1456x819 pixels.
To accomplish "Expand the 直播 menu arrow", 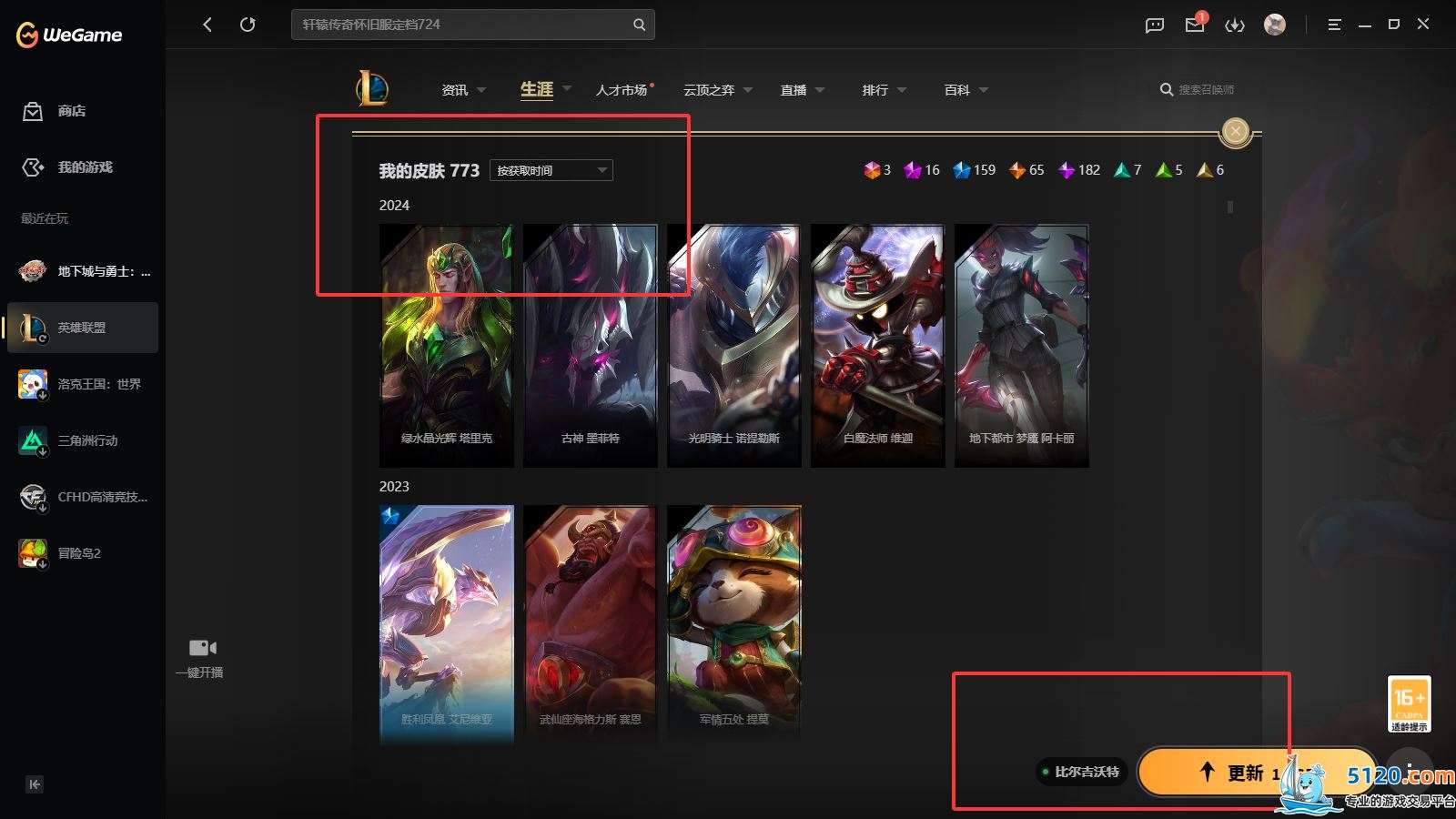I will (x=820, y=90).
